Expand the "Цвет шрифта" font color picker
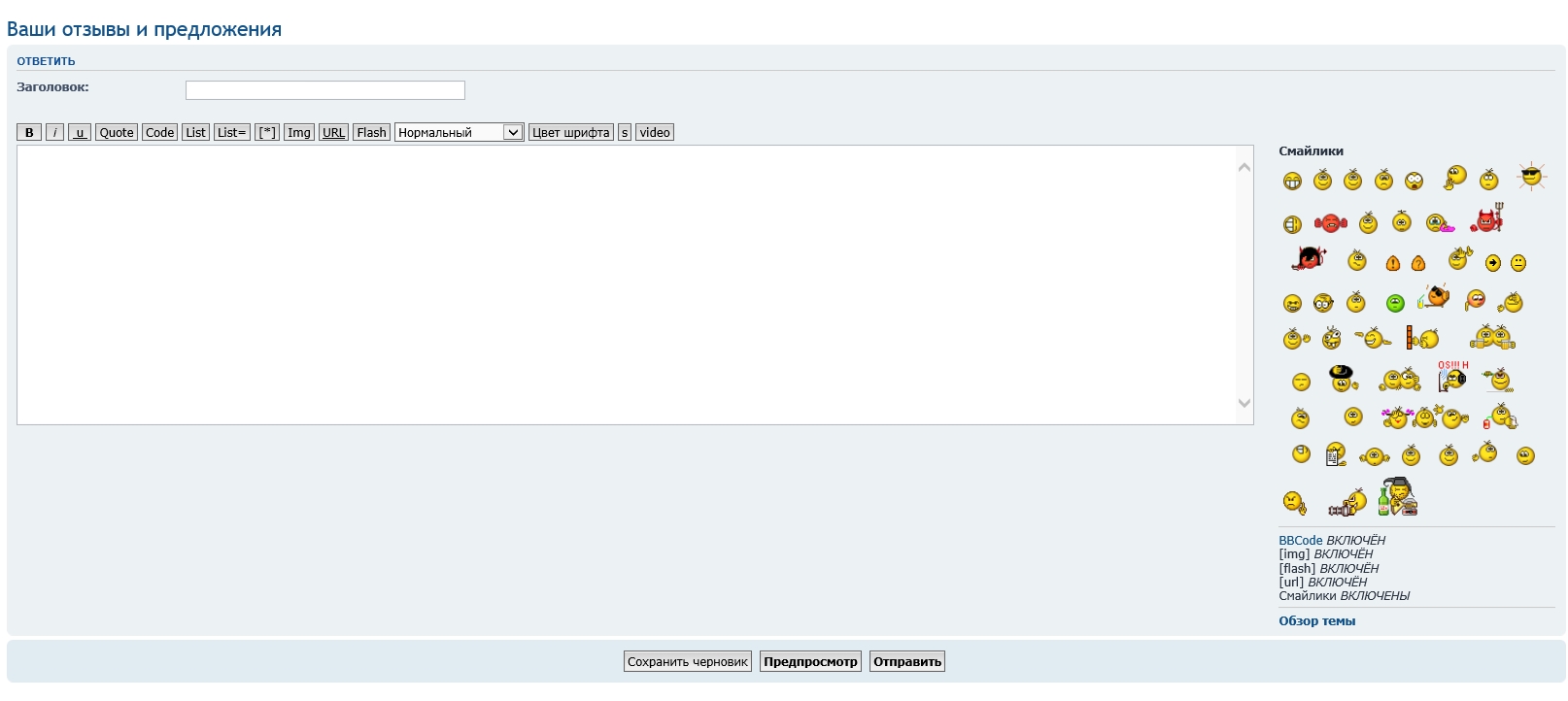Image resolution: width=1568 pixels, height=701 pixels. (571, 133)
